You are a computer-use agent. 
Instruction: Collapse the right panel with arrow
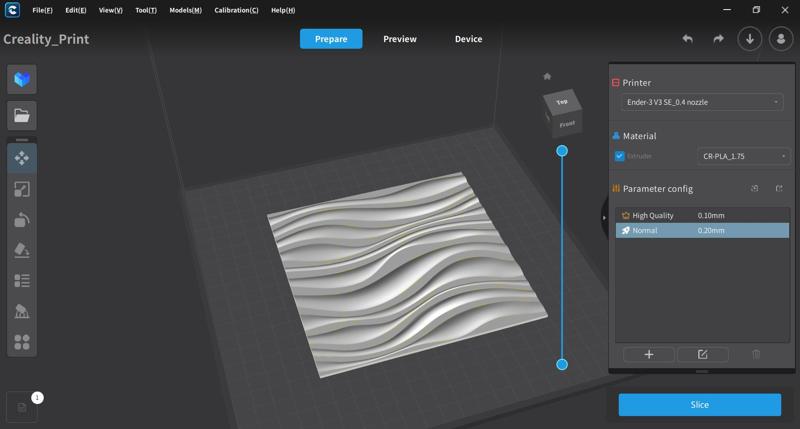coord(604,218)
